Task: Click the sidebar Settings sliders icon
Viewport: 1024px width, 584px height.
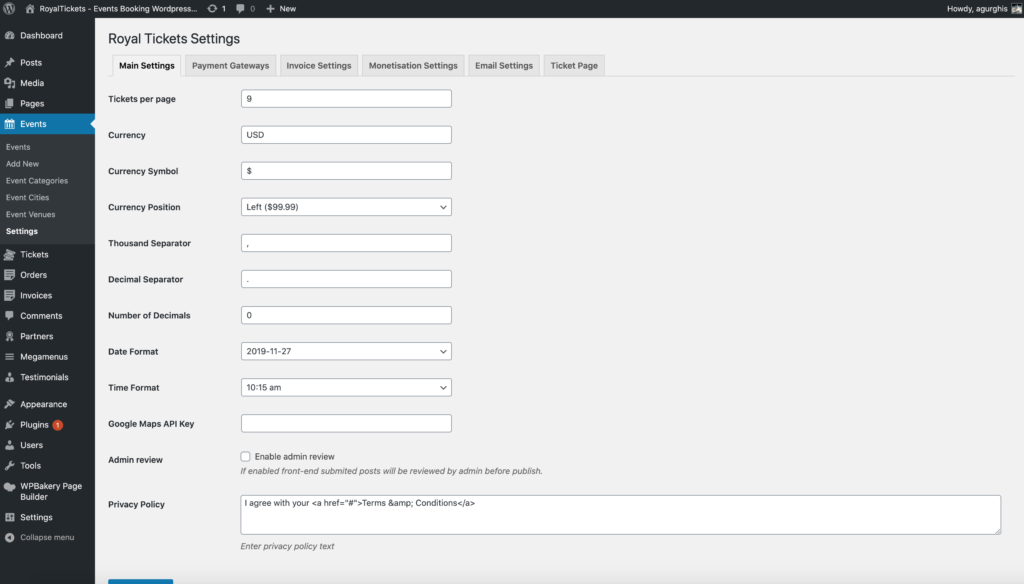Action: pos(10,517)
